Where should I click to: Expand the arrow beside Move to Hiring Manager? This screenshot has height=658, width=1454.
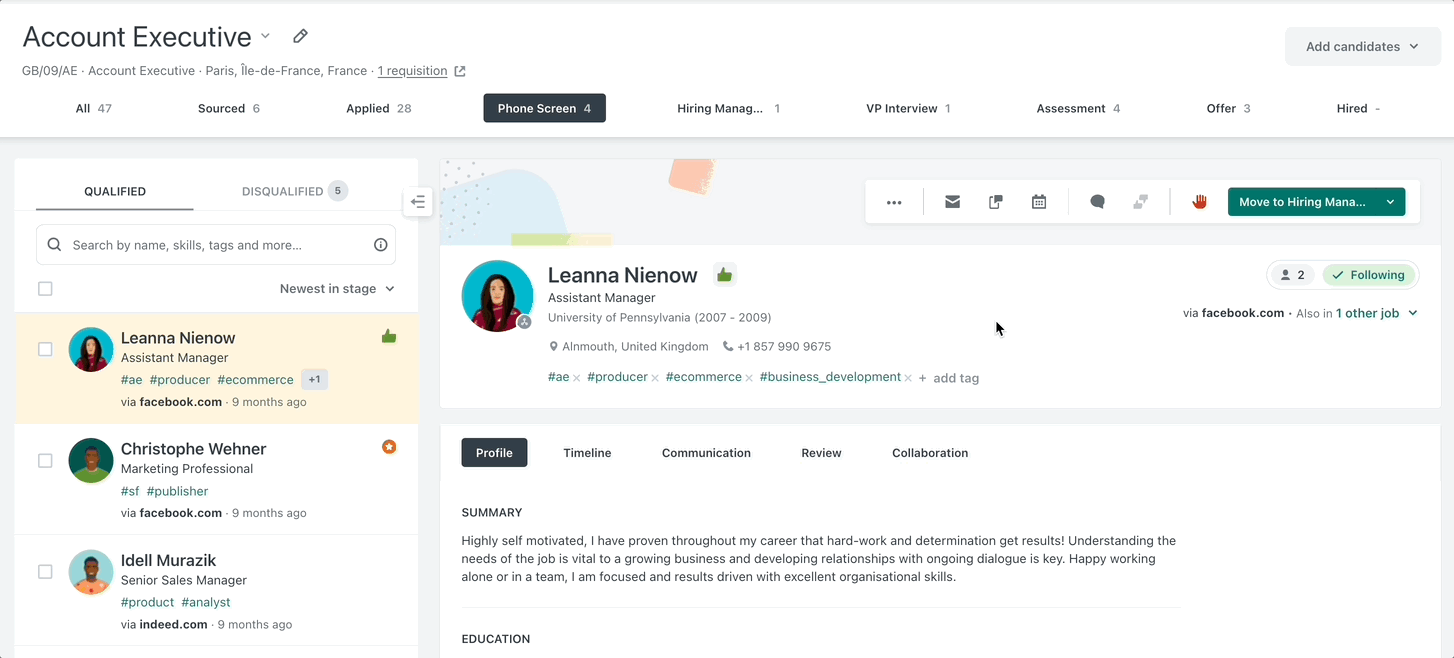[1390, 202]
